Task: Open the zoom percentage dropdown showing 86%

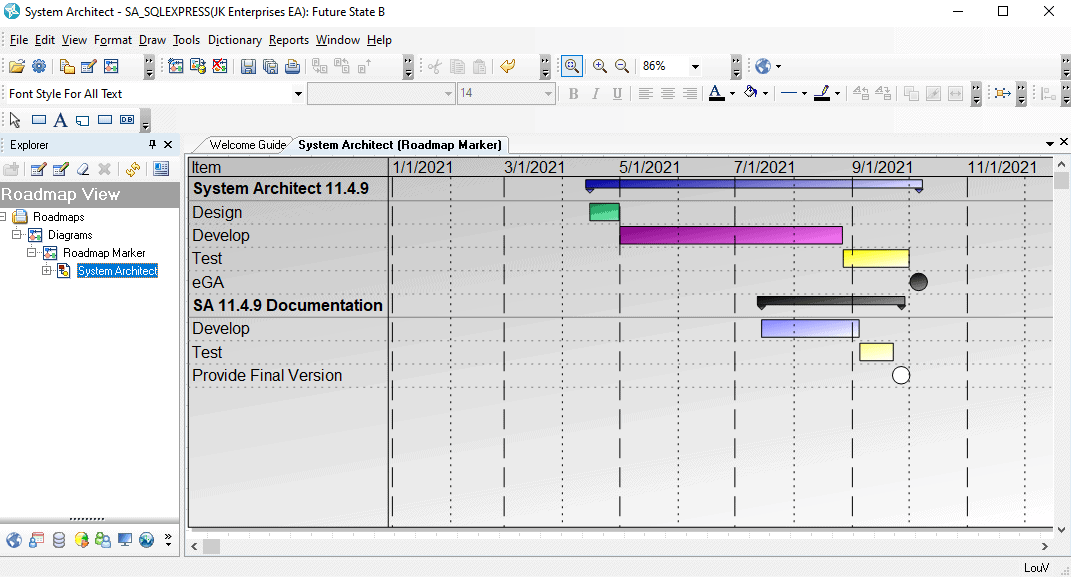Action: point(695,66)
